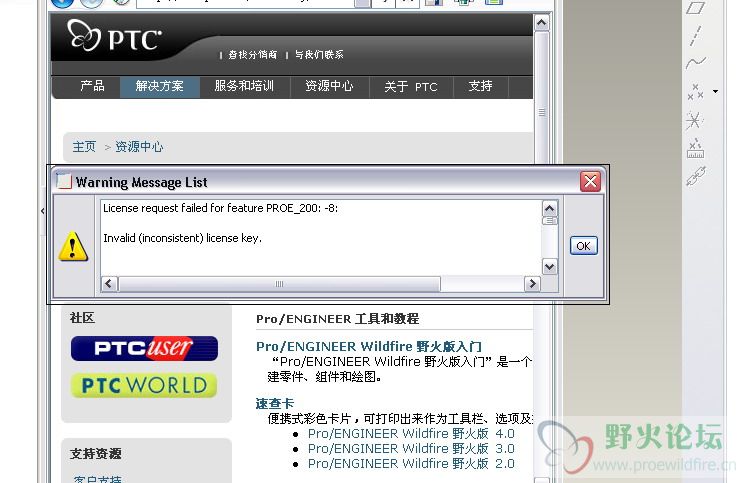Open the 解决方案 navigation tab

pyautogui.click(x=159, y=87)
